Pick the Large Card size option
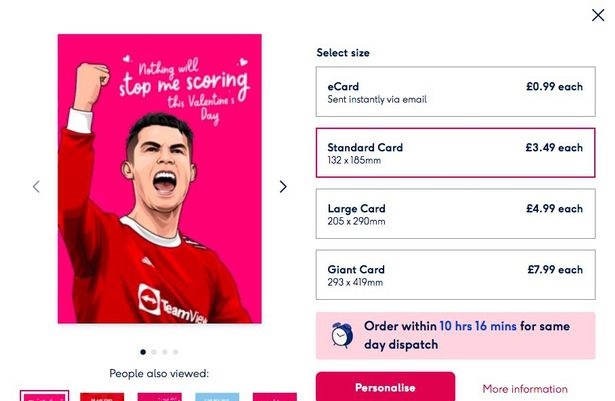Viewport: 615px width, 401px height. [455, 214]
